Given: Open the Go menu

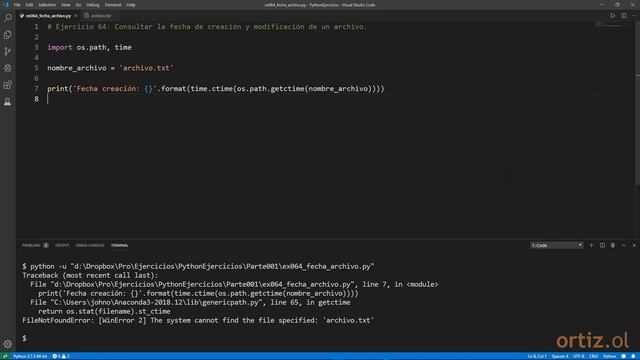Looking at the screenshot, I should coord(78,5).
